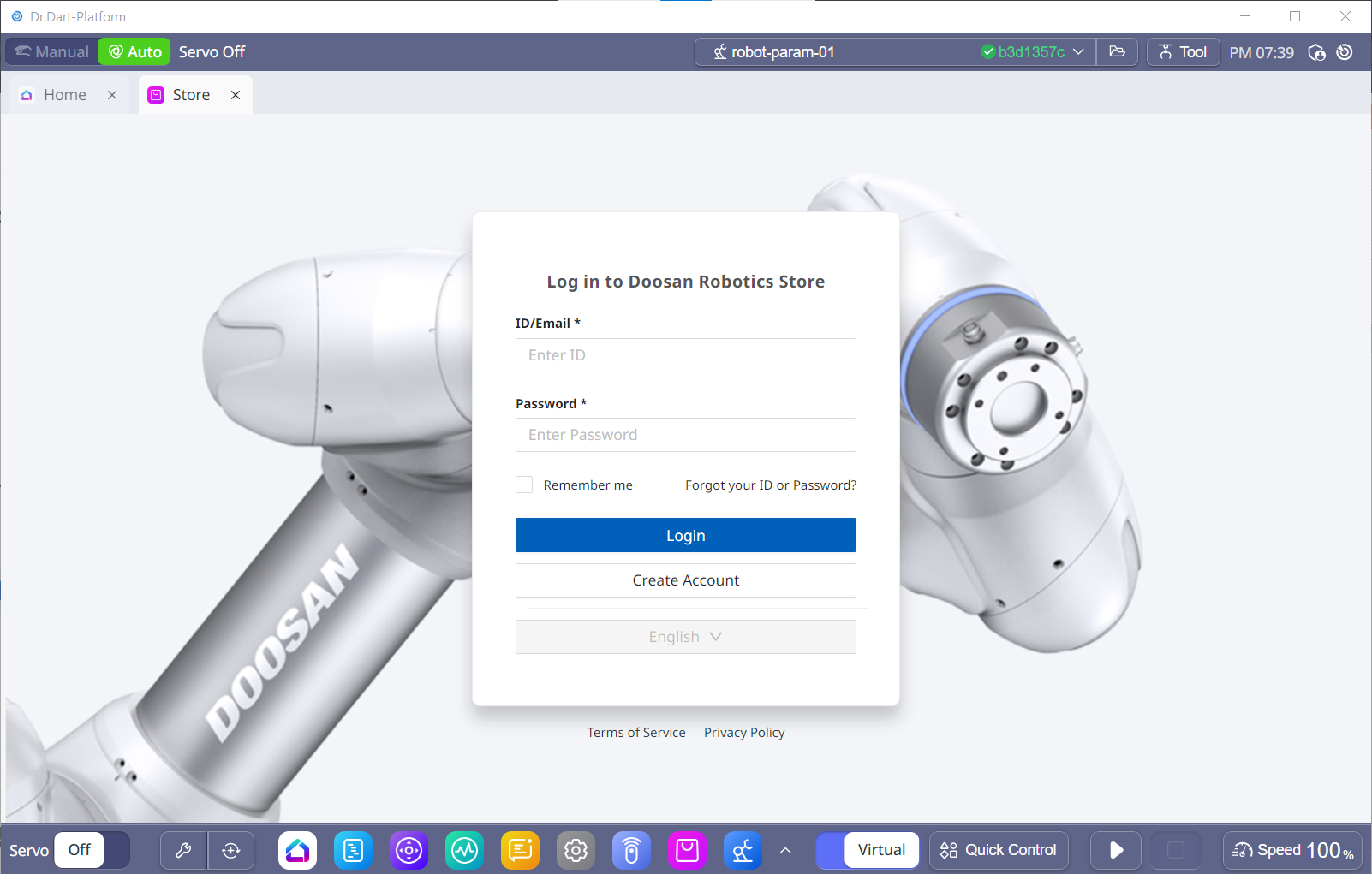
Task: Open the Task Editor document icon
Action: point(353,850)
